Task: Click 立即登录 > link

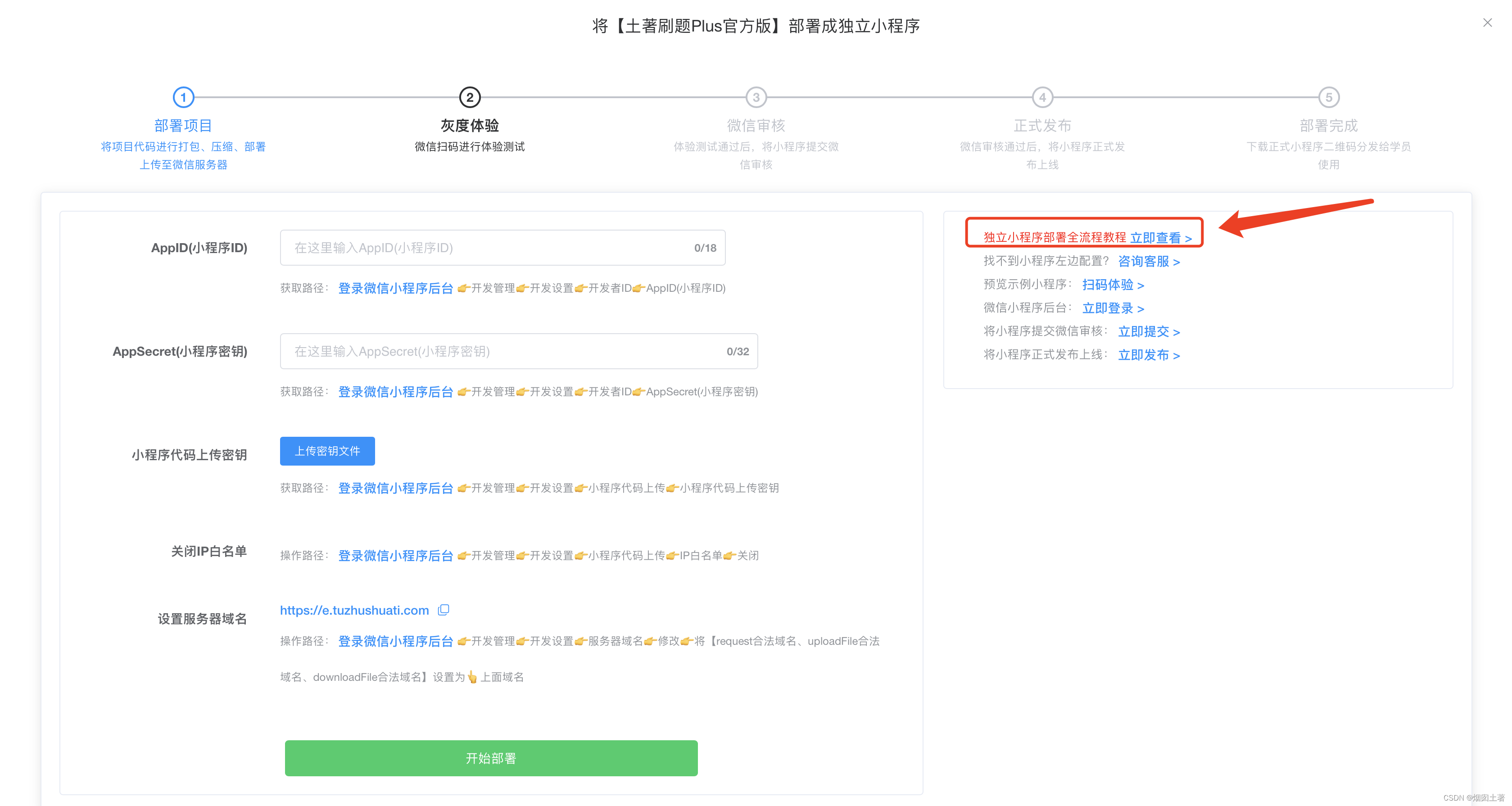Action: pyautogui.click(x=1113, y=308)
